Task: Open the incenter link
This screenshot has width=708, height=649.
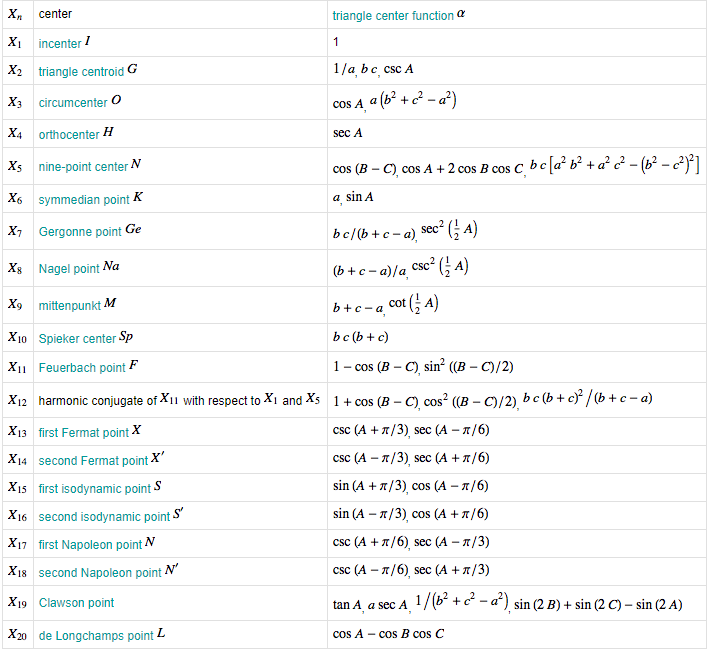Action: (x=60, y=44)
